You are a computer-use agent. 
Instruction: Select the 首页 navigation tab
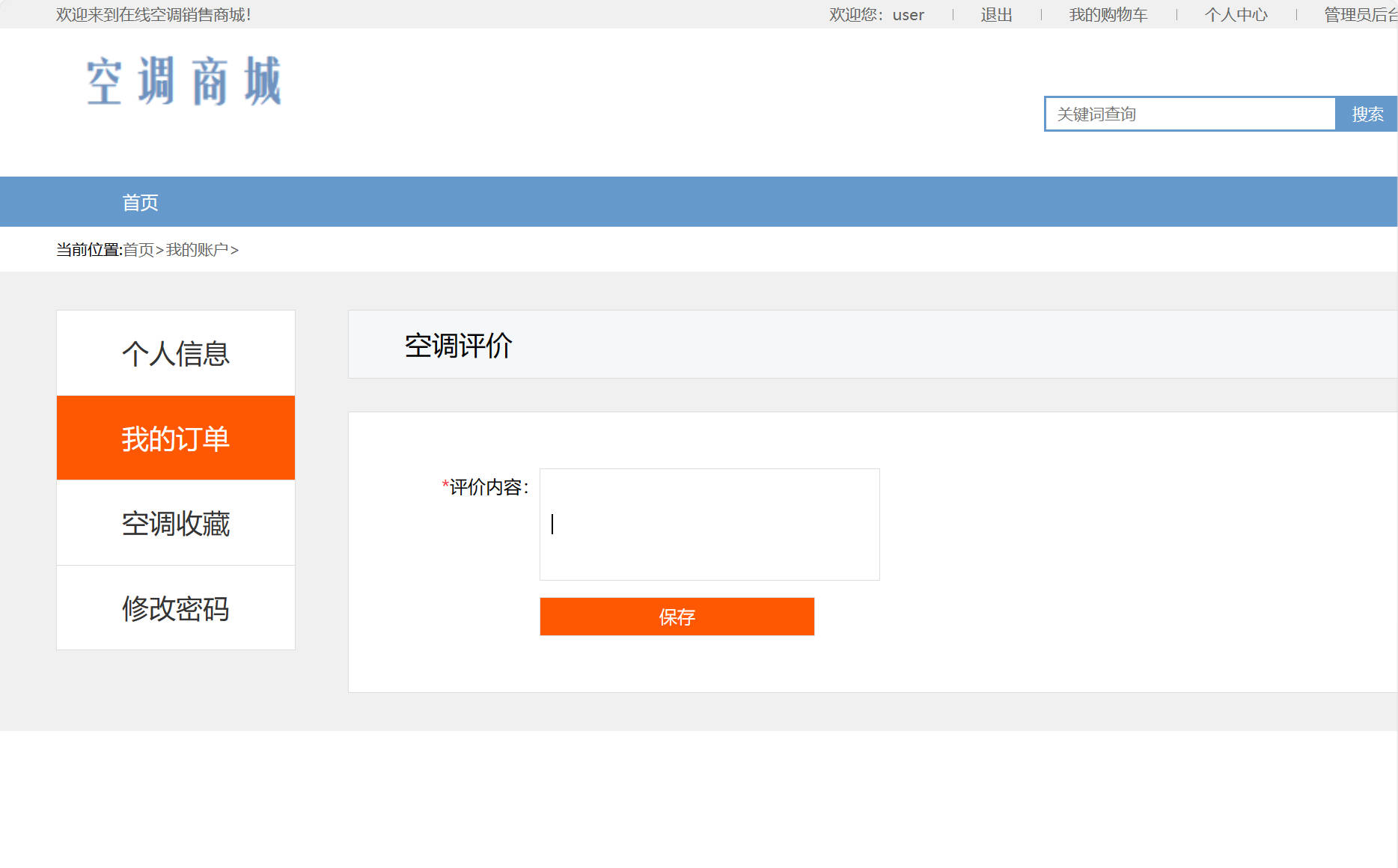pos(139,201)
